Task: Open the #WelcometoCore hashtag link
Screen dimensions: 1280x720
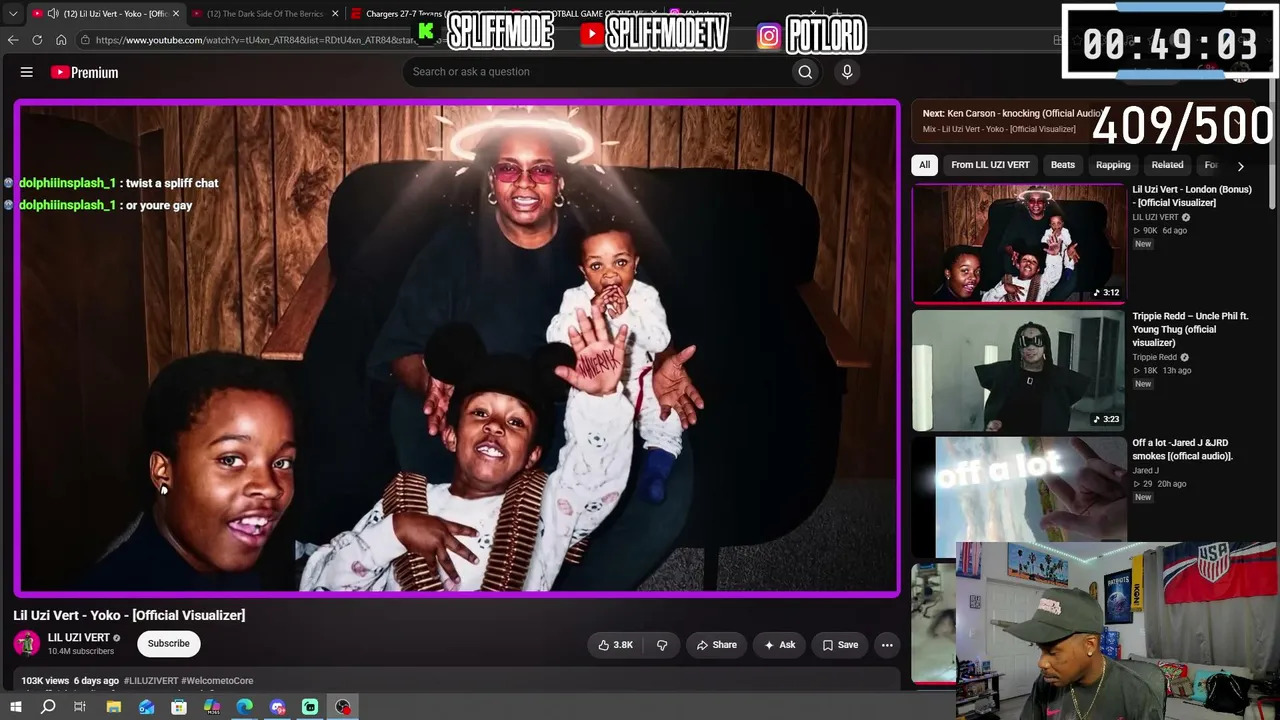Action: coord(217,681)
